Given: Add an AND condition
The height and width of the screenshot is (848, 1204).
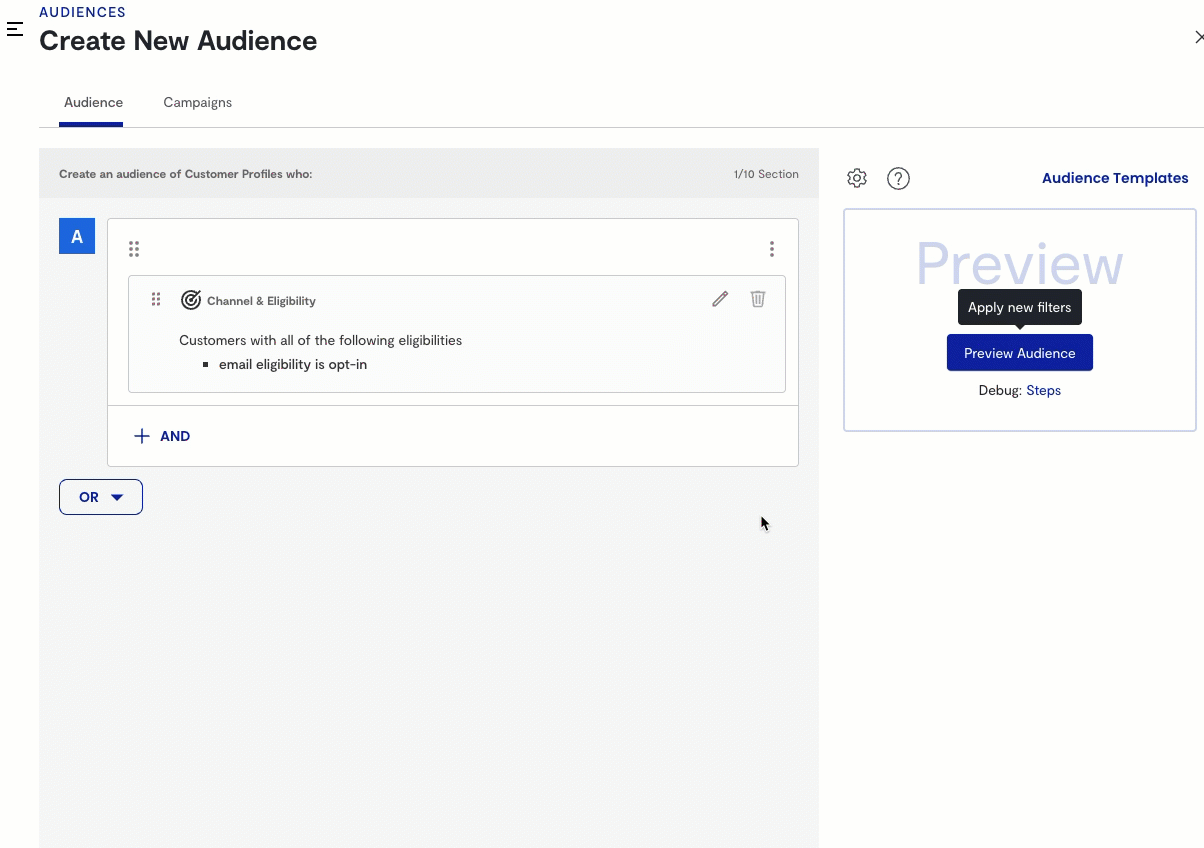Looking at the screenshot, I should (162, 436).
